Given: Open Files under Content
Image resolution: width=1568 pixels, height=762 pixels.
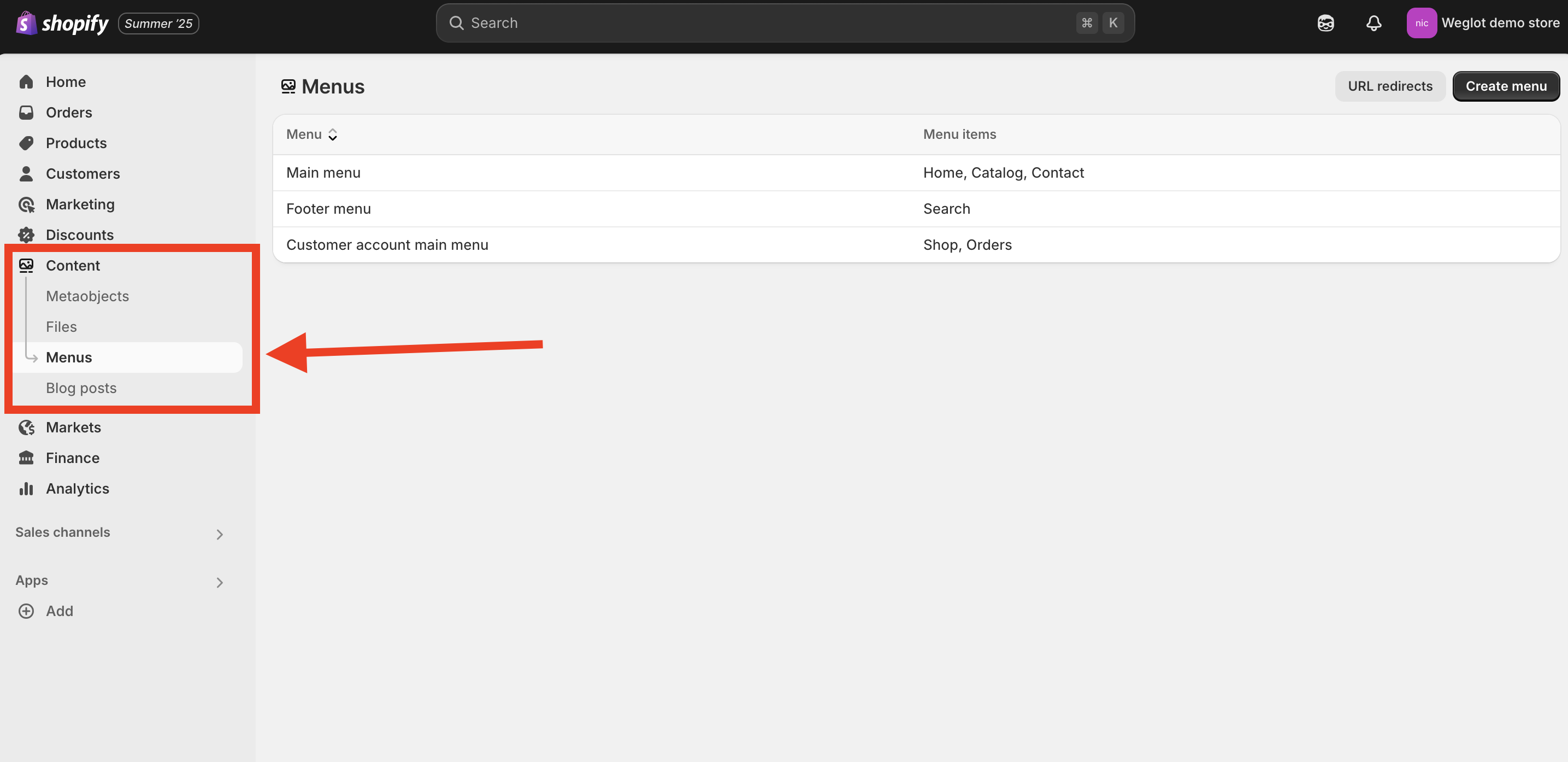Looking at the screenshot, I should click(61, 326).
